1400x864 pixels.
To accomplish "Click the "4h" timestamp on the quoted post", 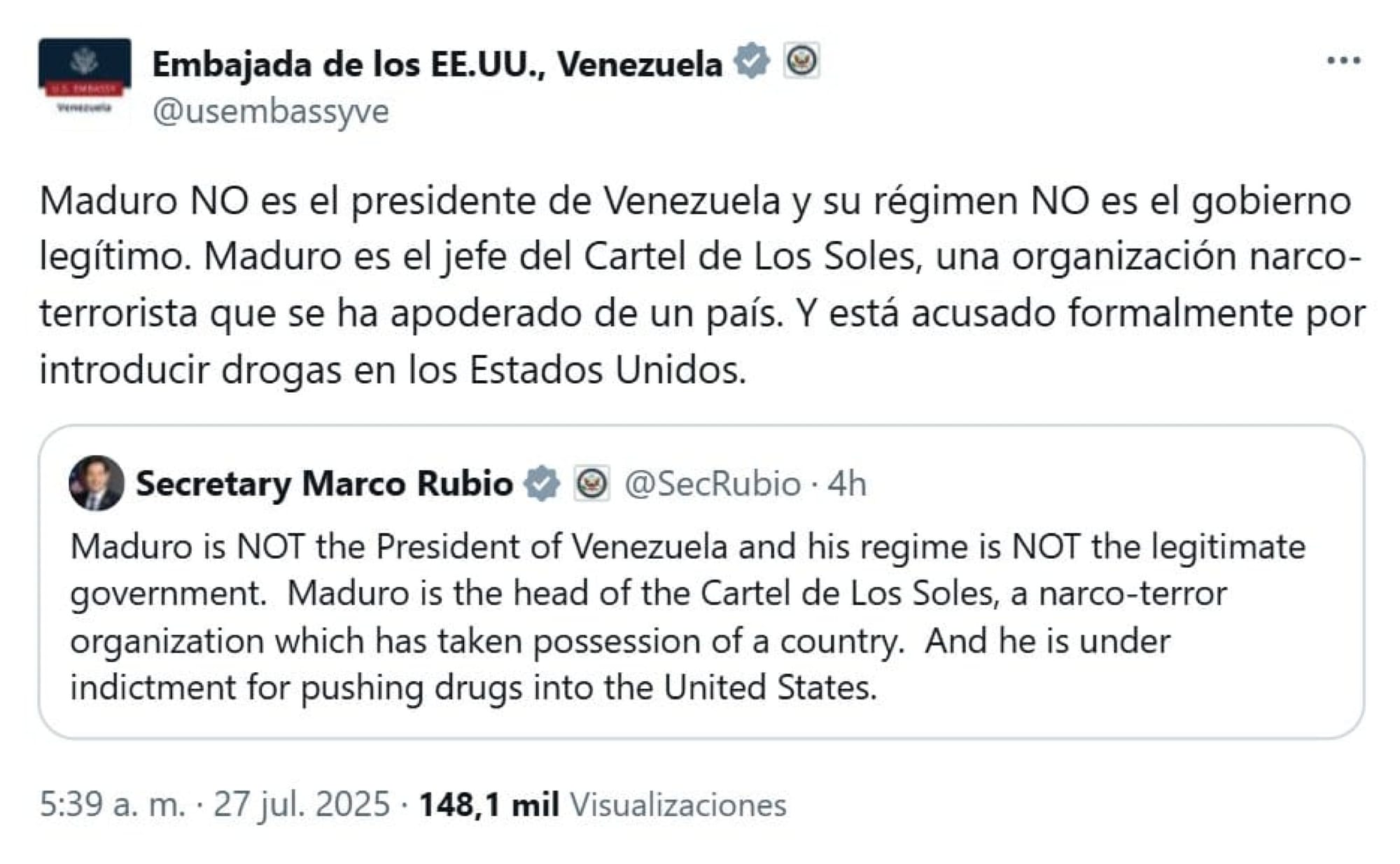I will point(847,484).
